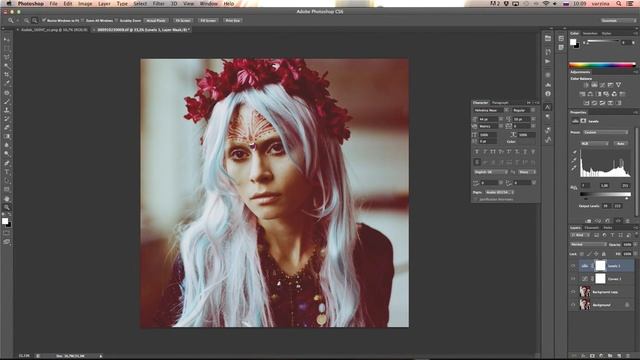The height and width of the screenshot is (360, 640).
Task: Click the Actual Pixels button
Action: (156, 20)
